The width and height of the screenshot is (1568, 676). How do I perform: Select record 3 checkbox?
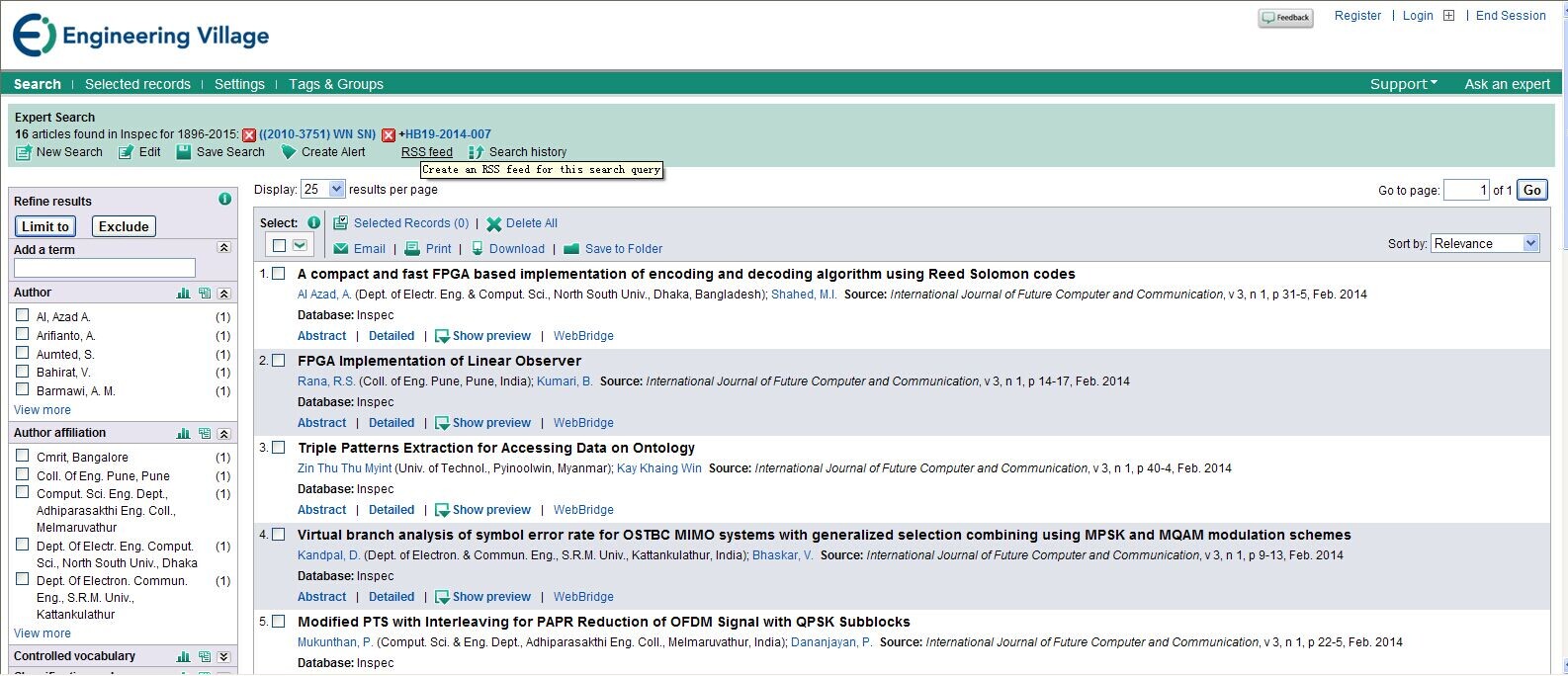point(279,448)
